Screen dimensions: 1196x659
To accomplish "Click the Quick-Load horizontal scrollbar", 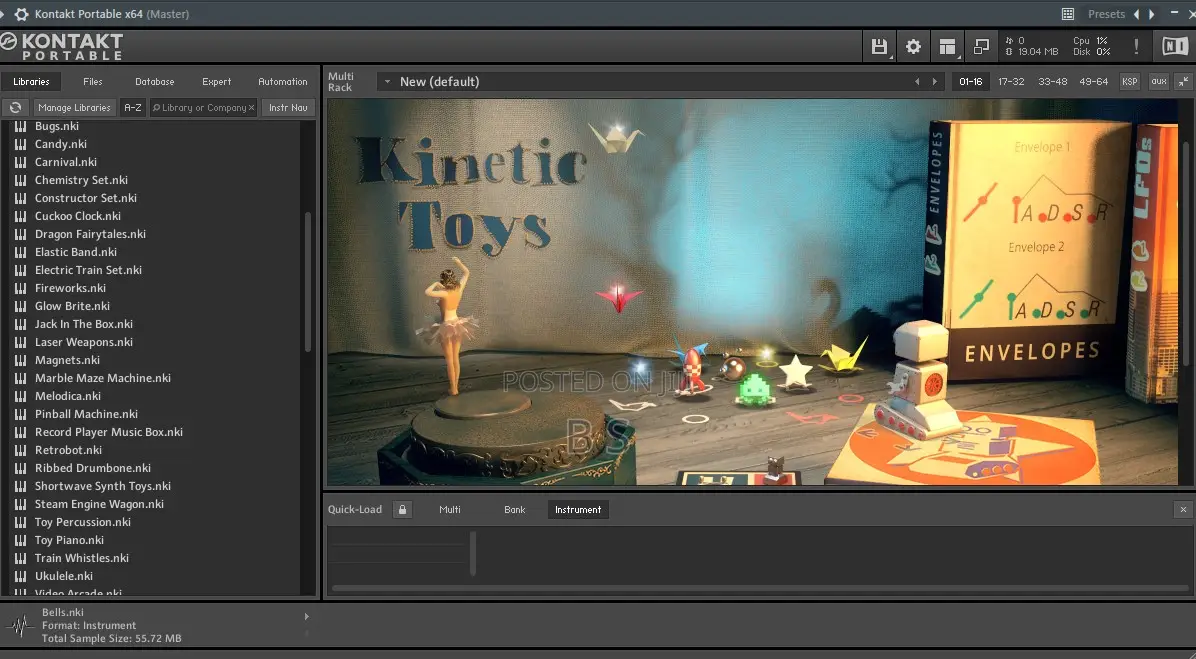I will point(760,588).
